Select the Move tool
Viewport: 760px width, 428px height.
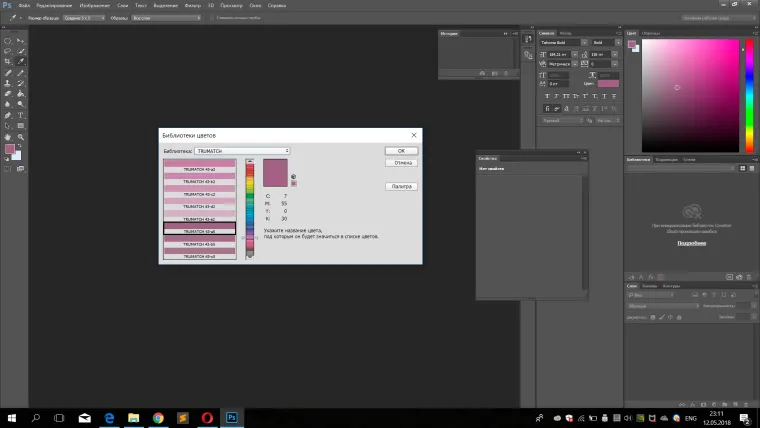(x=21, y=40)
